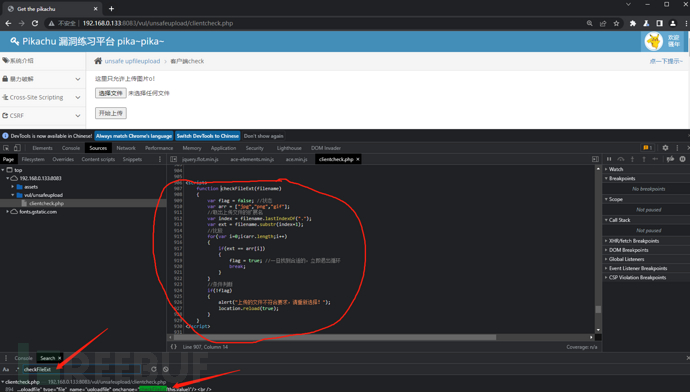Switch to the Console drawer tab
The height and width of the screenshot is (392, 690).
click(23, 358)
